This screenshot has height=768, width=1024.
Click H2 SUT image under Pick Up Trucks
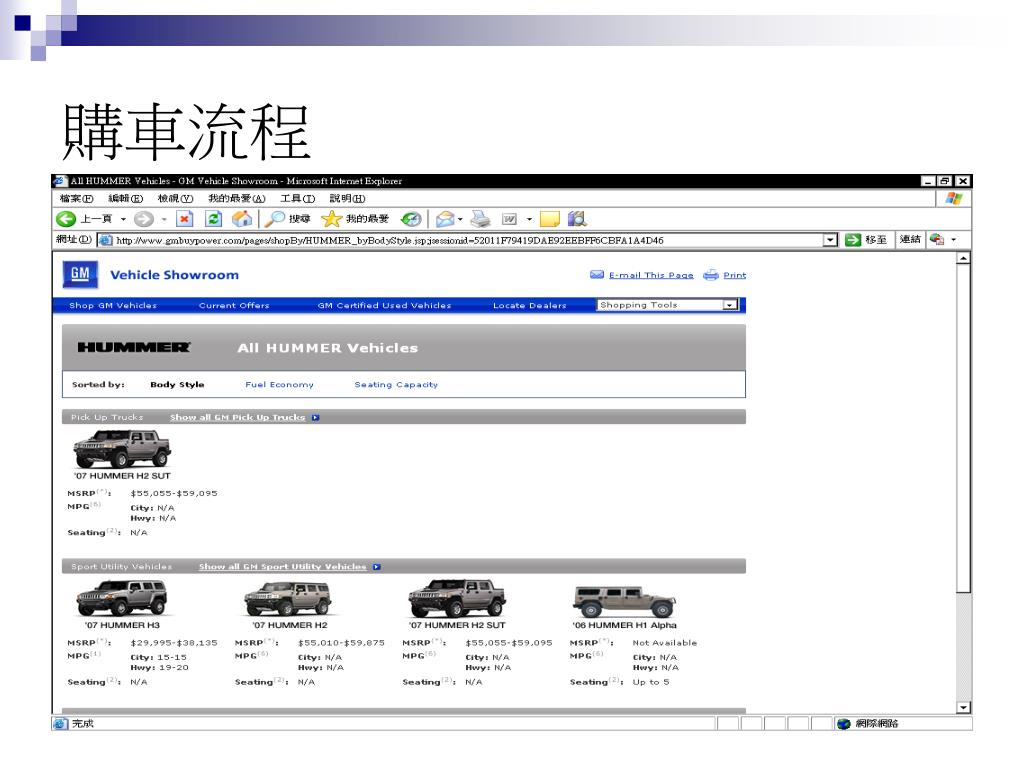pyautogui.click(x=122, y=449)
